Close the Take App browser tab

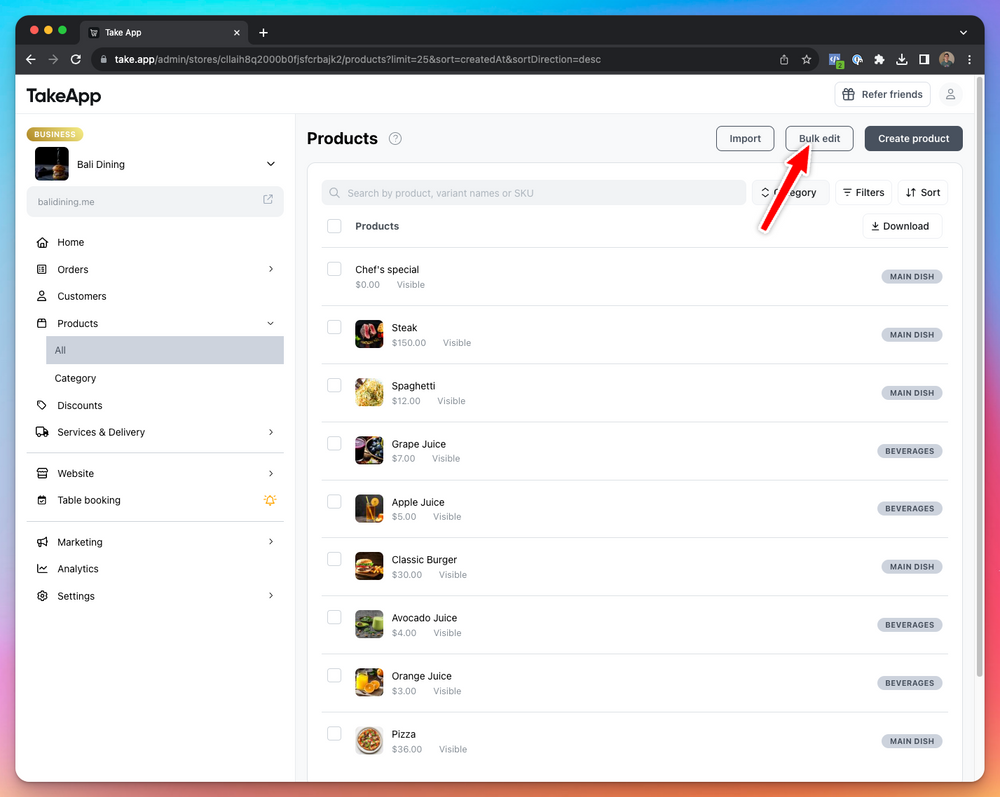pos(237,33)
